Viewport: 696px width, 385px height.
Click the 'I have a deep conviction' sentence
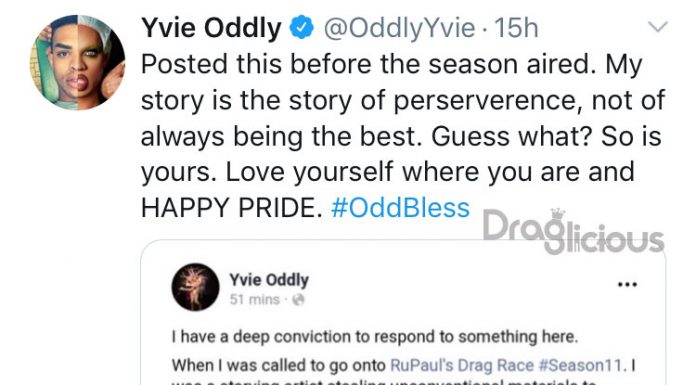pos(375,337)
